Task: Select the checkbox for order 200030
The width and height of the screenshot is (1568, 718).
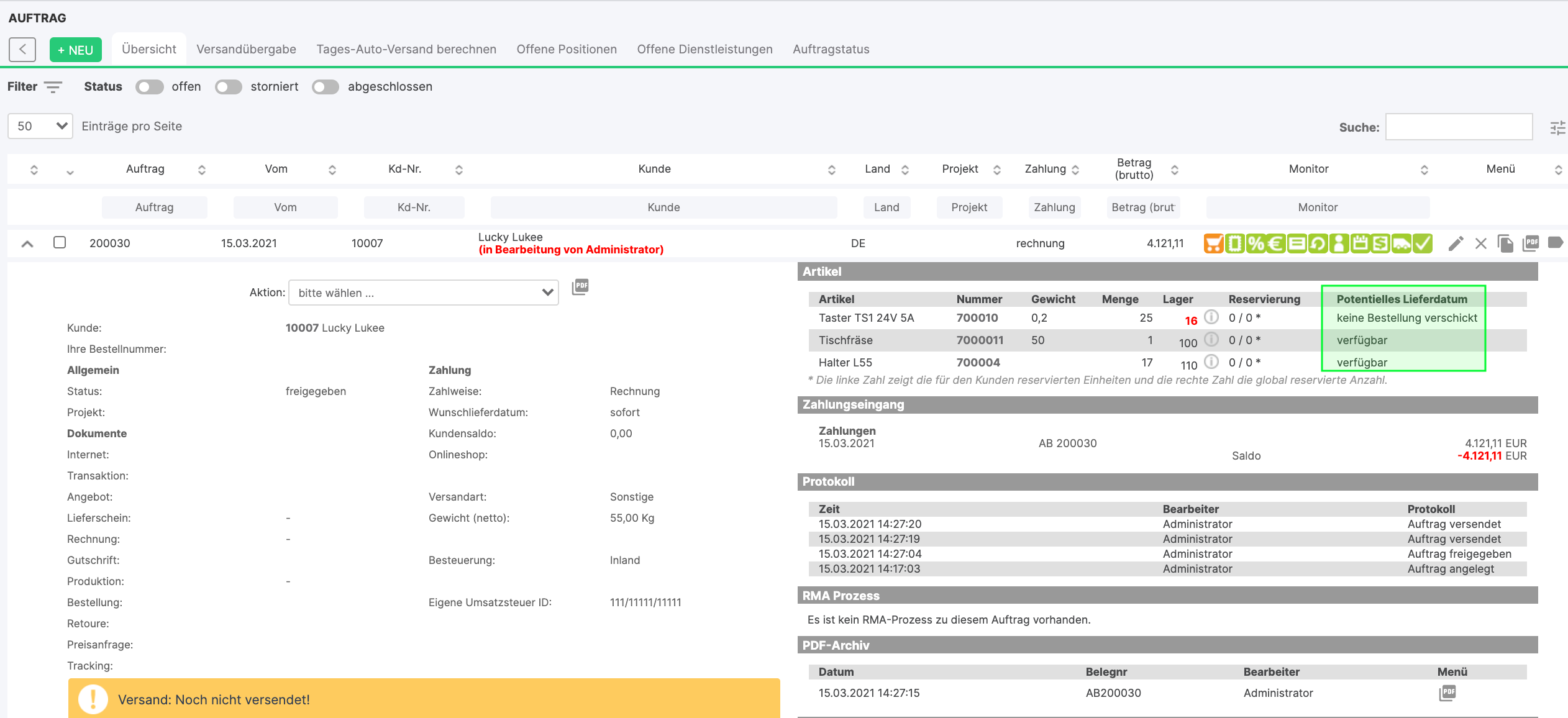Action: click(60, 242)
